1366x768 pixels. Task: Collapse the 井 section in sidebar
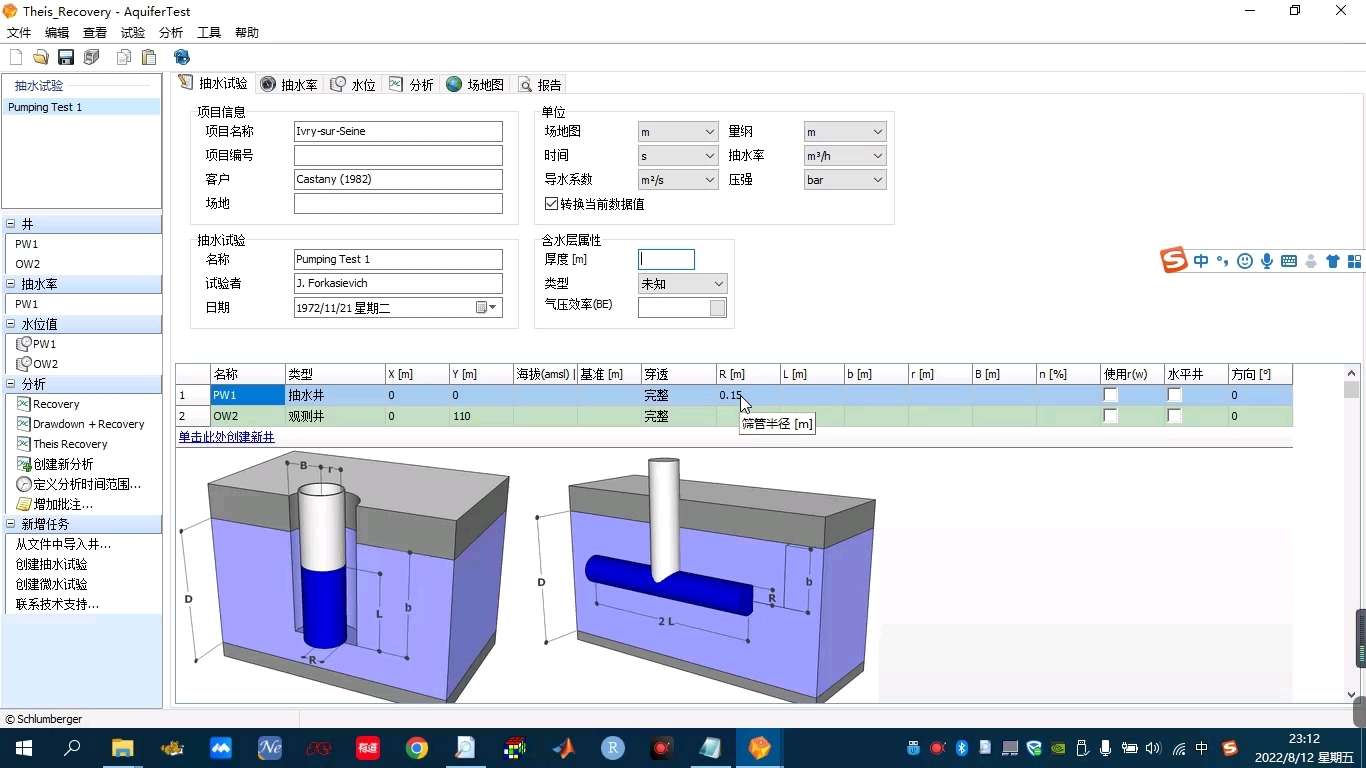coord(11,224)
